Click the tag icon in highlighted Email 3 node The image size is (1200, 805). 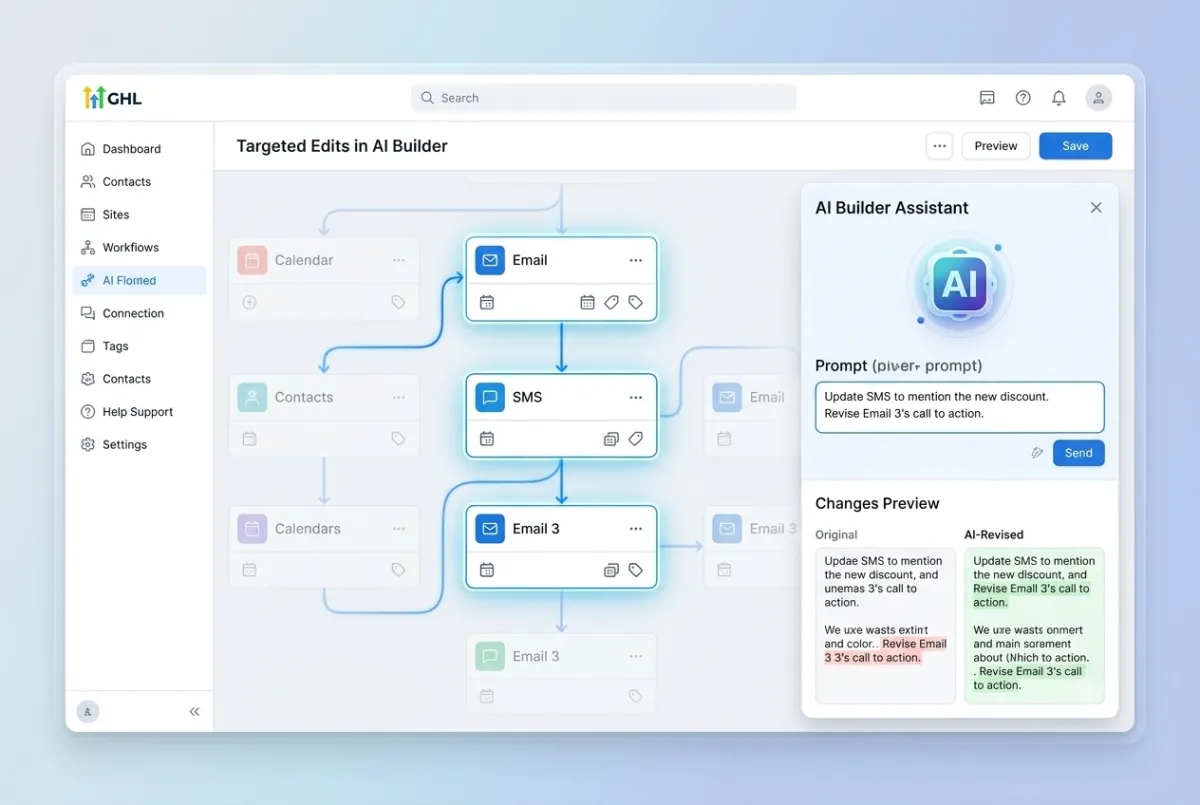coord(635,571)
